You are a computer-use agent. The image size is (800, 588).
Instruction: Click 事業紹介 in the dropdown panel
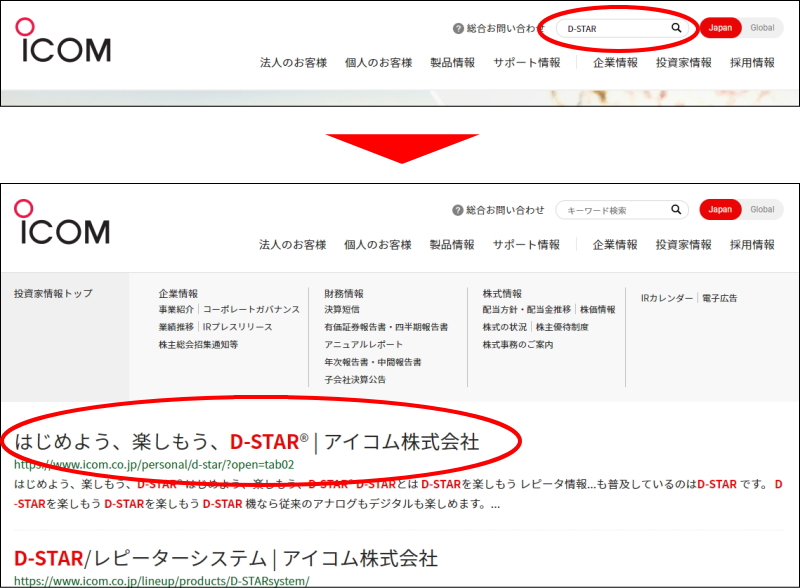click(176, 309)
